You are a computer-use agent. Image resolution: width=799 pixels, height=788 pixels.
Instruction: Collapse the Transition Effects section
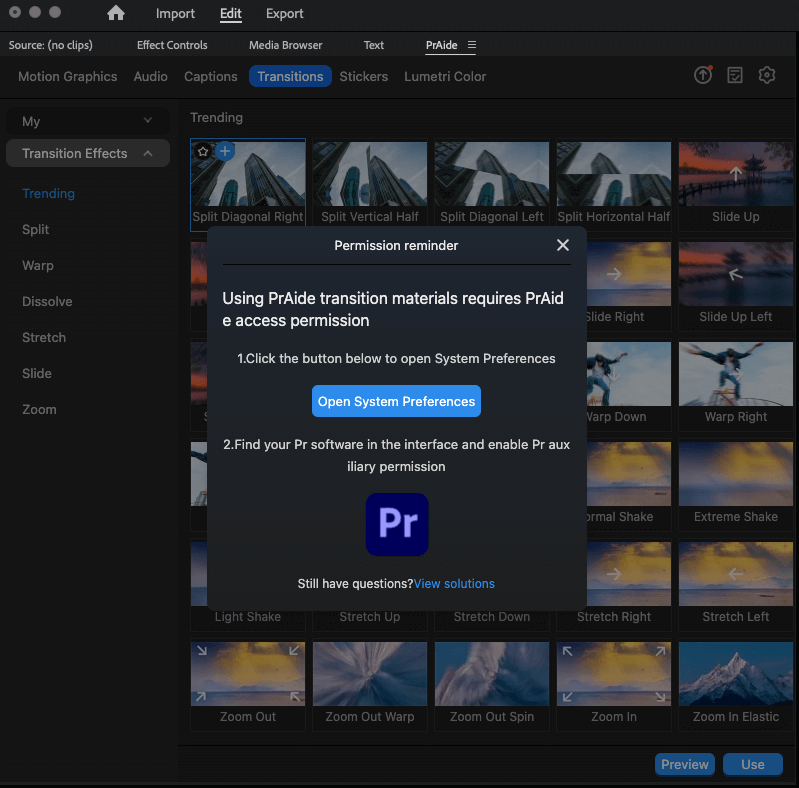pos(88,153)
